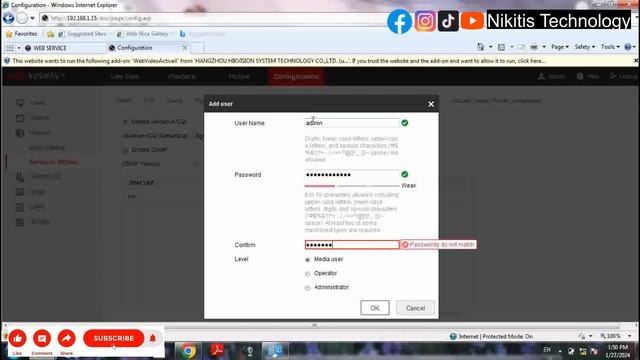Screen dimensions: 640x360
Task: Open a new blank browser tab
Action: [197, 48]
